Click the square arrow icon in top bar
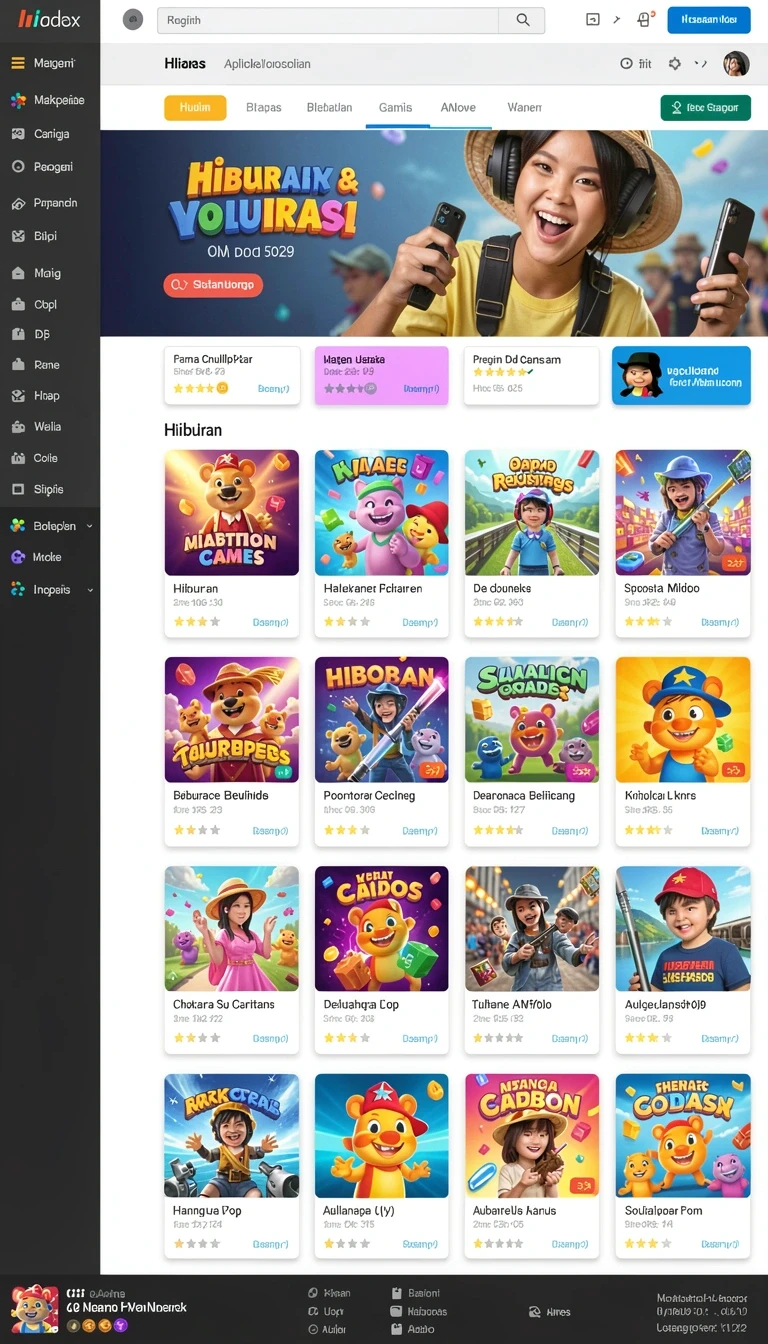768x1344 pixels. pyautogui.click(x=592, y=19)
